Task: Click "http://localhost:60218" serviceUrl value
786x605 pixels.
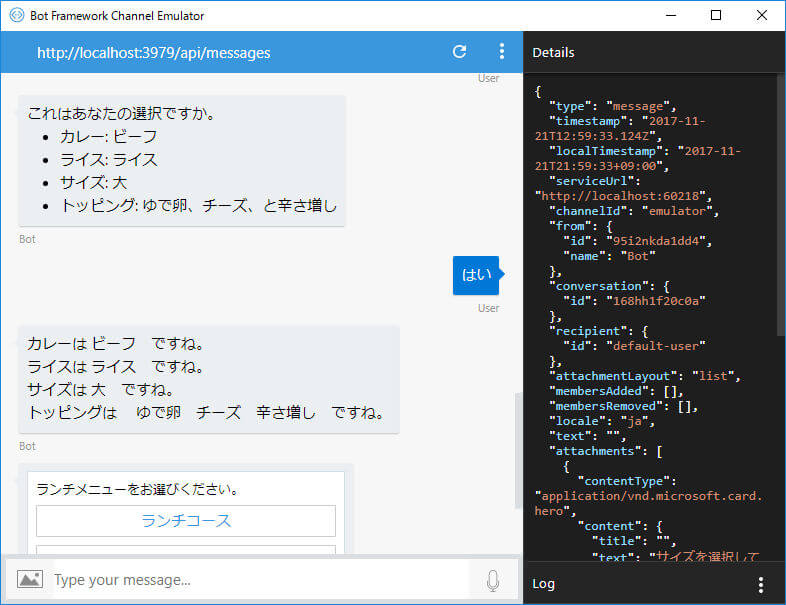Action: pos(620,196)
